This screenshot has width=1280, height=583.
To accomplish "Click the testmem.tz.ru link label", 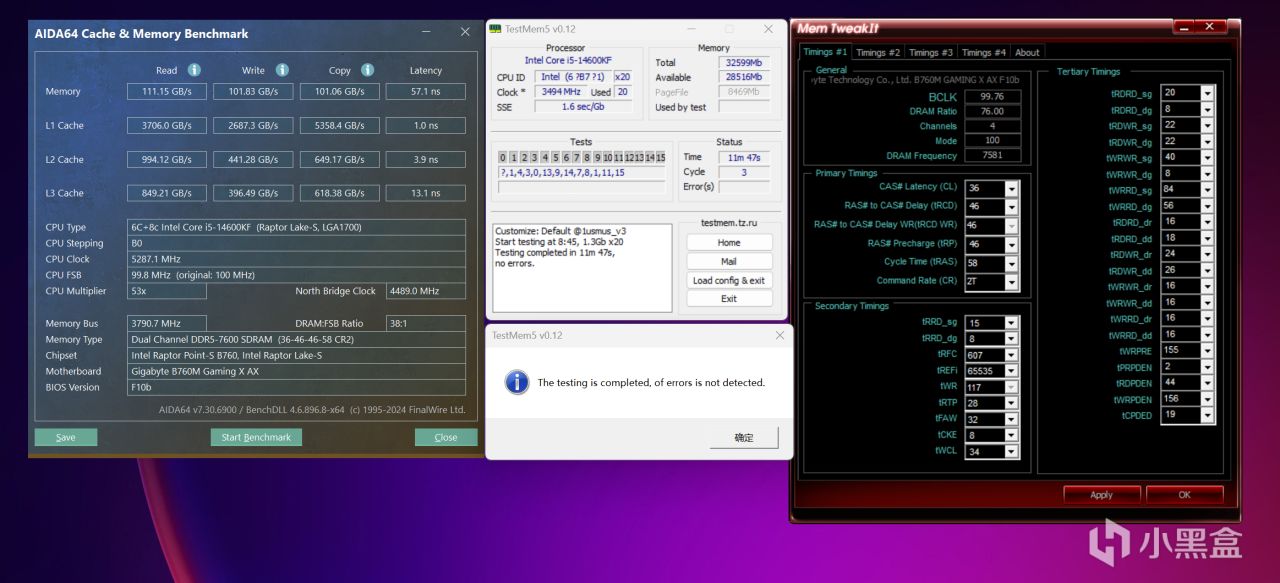I will (x=729, y=224).
